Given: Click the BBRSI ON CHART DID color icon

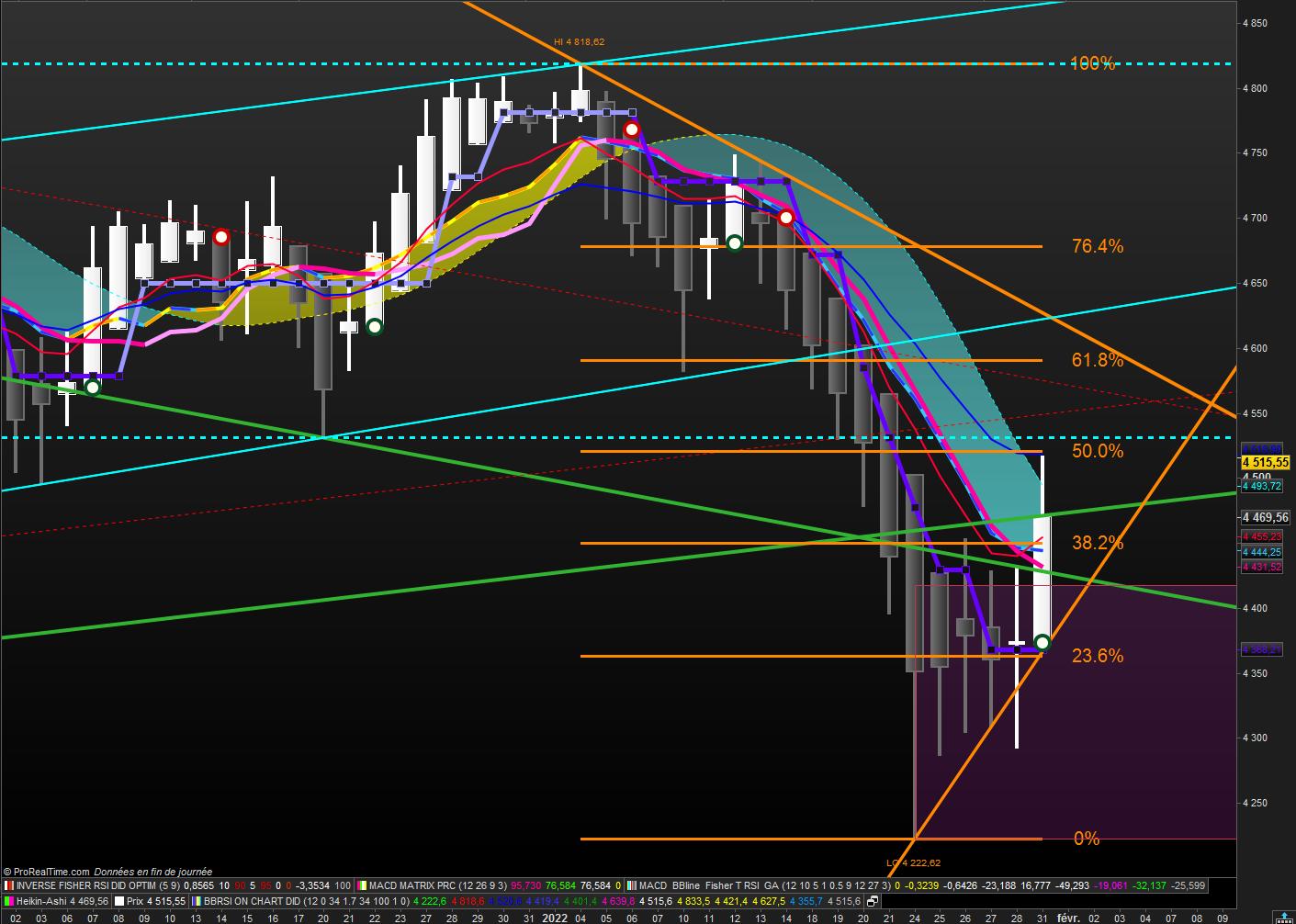Looking at the screenshot, I should tap(197, 901).
